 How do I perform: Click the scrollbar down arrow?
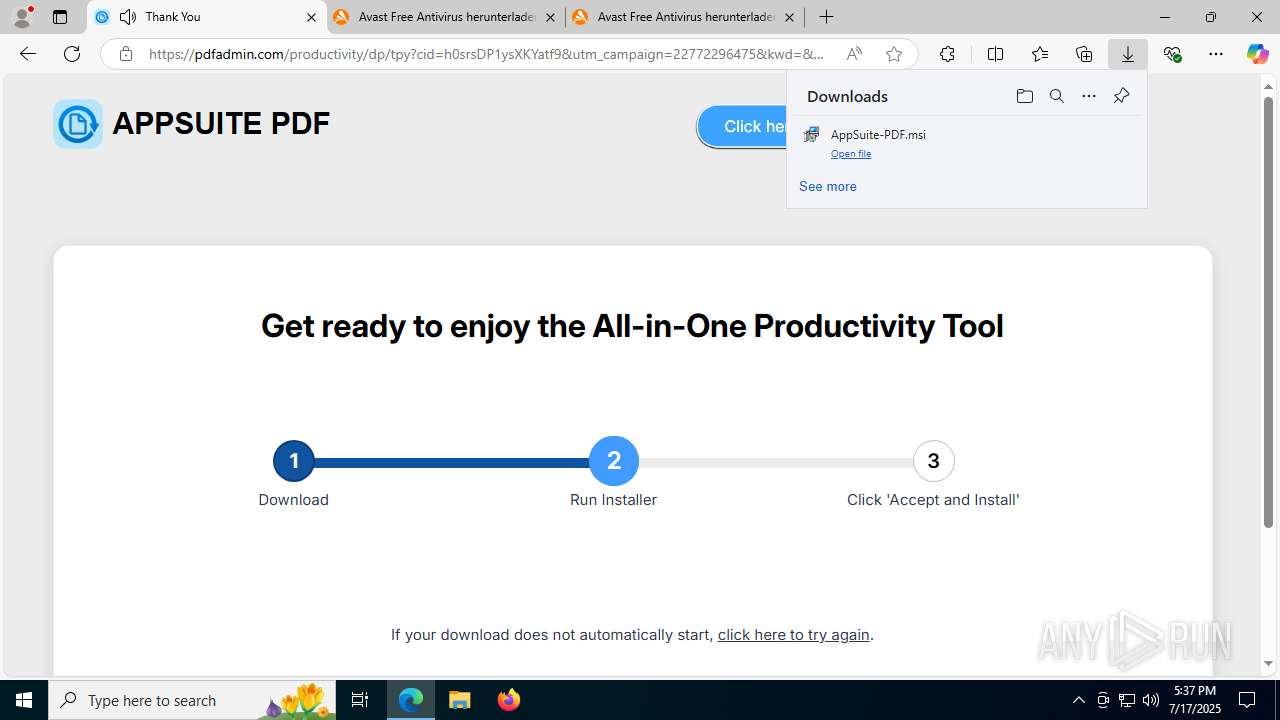tap(1269, 663)
